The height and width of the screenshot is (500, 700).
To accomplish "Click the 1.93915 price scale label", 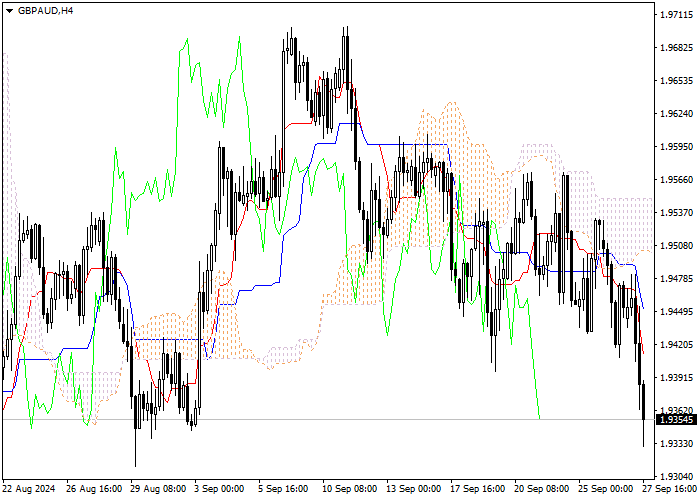I will pos(677,378).
